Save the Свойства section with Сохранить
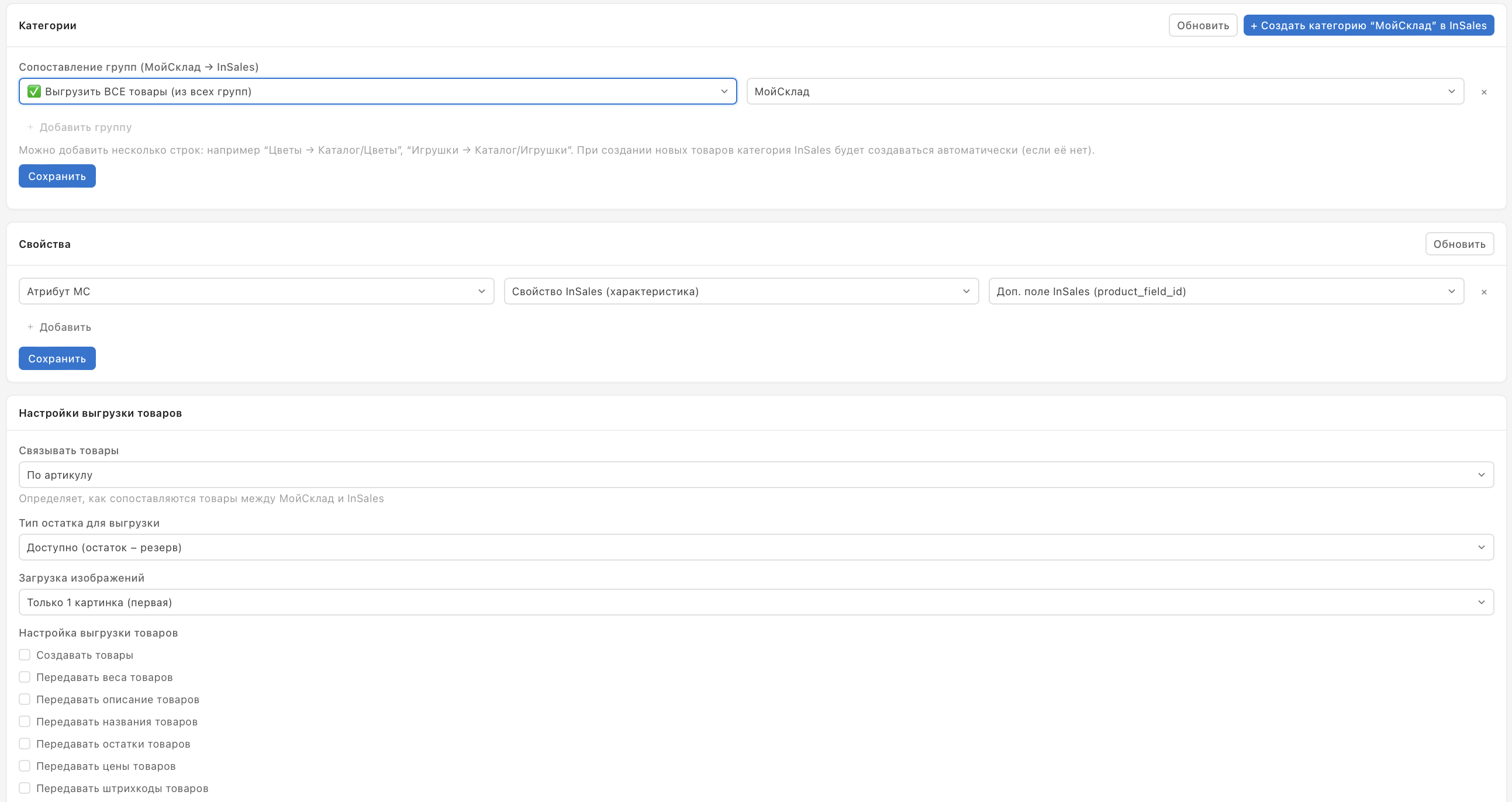1512x802 pixels. tap(57, 358)
